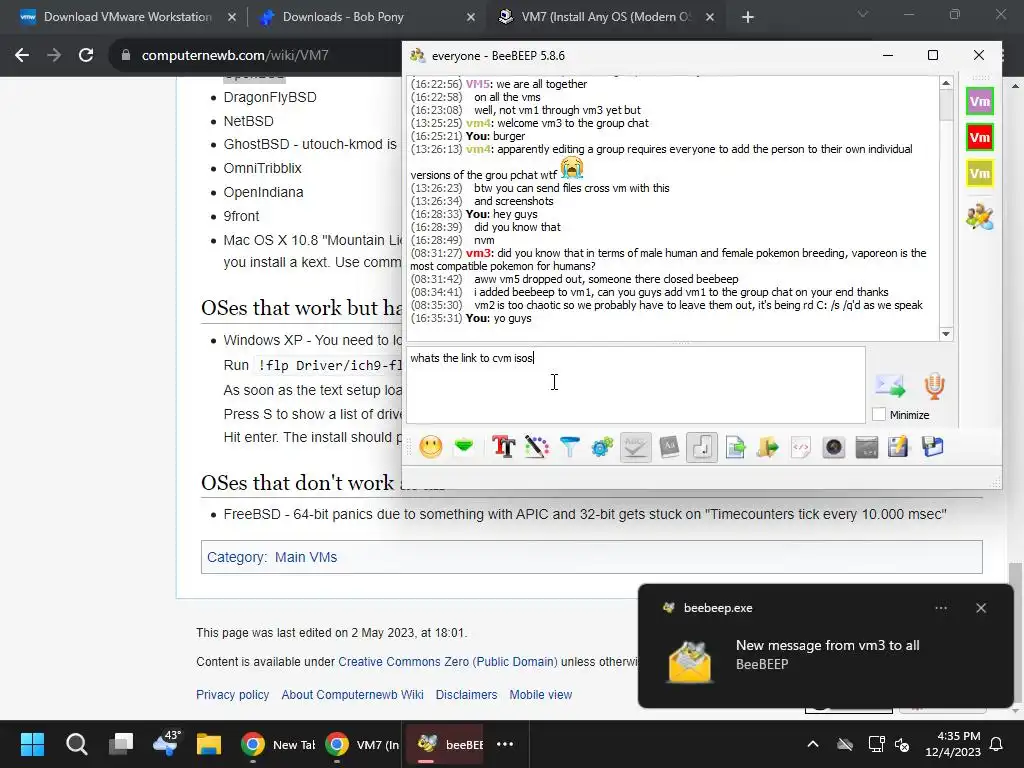
Task: Send the message with green arrow button
Action: click(x=890, y=386)
